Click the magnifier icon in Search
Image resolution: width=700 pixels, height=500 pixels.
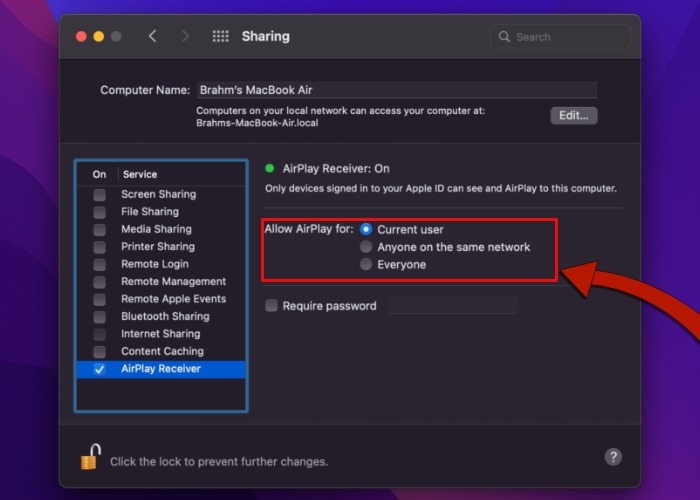(x=504, y=37)
